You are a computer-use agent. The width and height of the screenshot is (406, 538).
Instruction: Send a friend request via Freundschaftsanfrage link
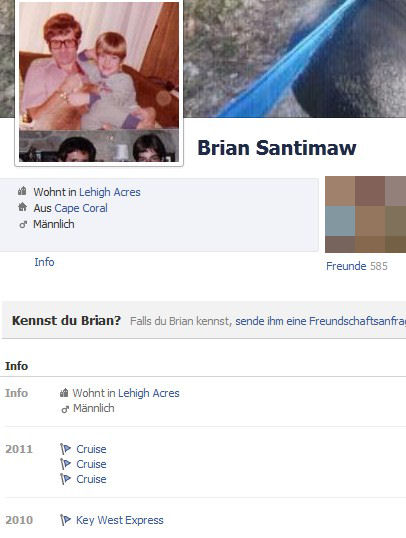coord(320,321)
